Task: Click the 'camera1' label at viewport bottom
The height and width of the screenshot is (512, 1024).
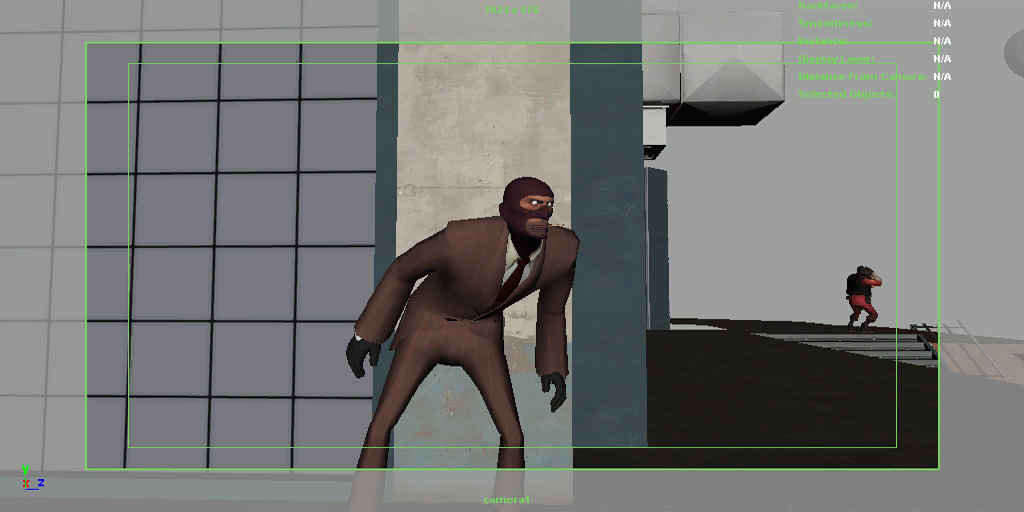Action: tap(507, 500)
